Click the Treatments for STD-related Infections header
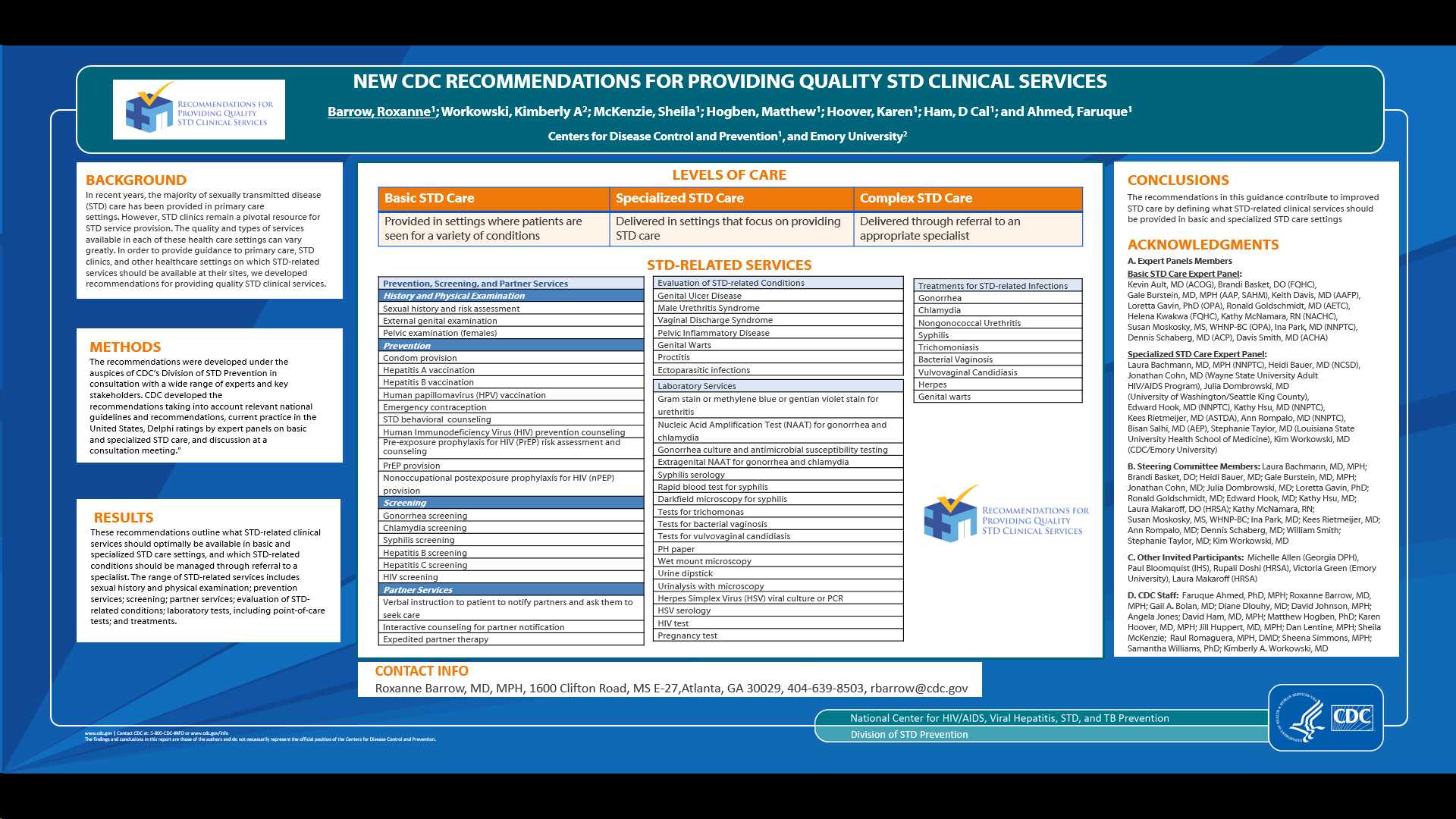1456x819 pixels. (x=997, y=286)
